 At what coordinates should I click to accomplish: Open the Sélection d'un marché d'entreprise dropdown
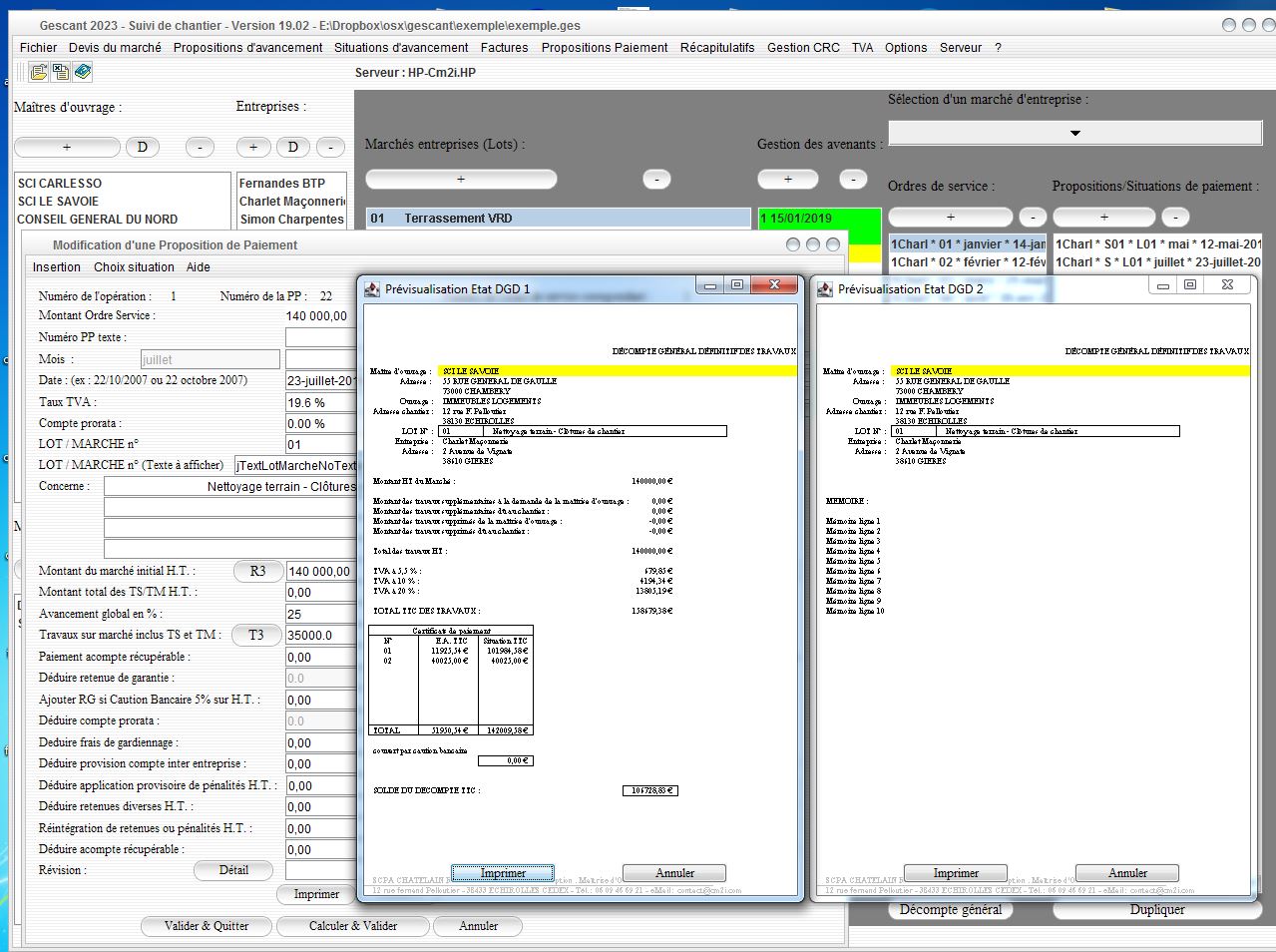[1074, 133]
